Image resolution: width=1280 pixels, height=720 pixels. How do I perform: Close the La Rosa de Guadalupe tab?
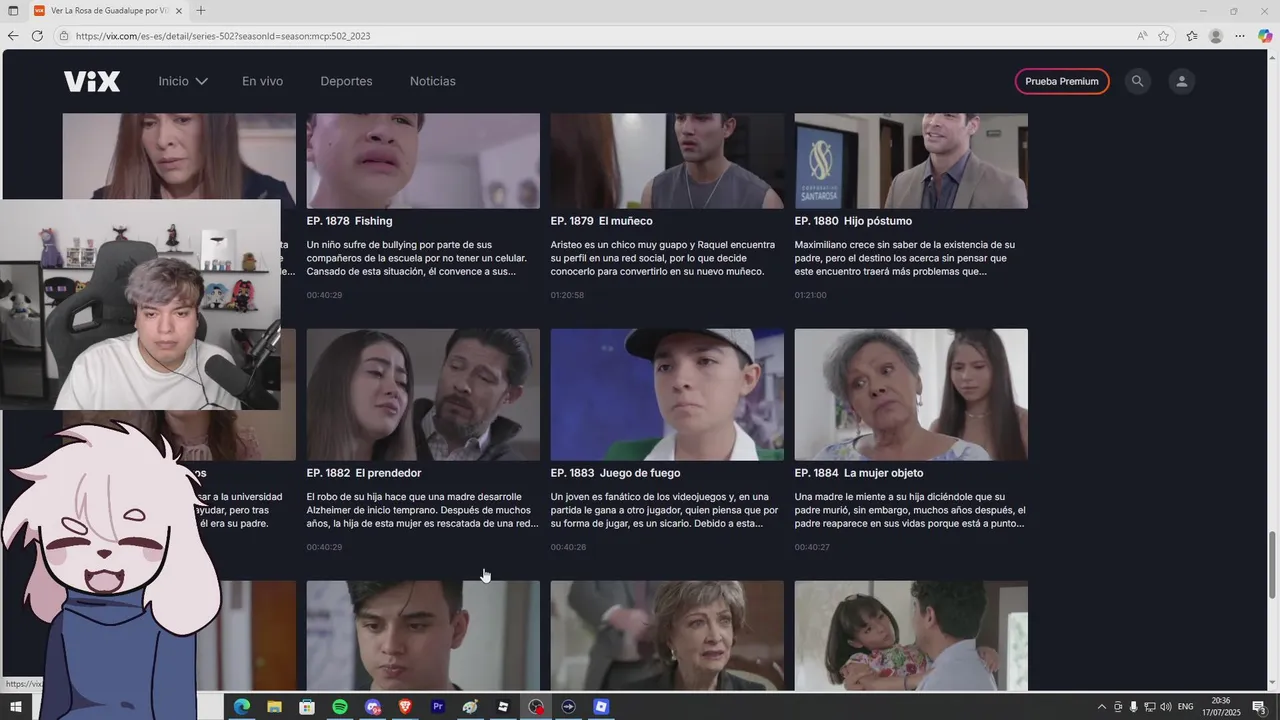pos(178,11)
